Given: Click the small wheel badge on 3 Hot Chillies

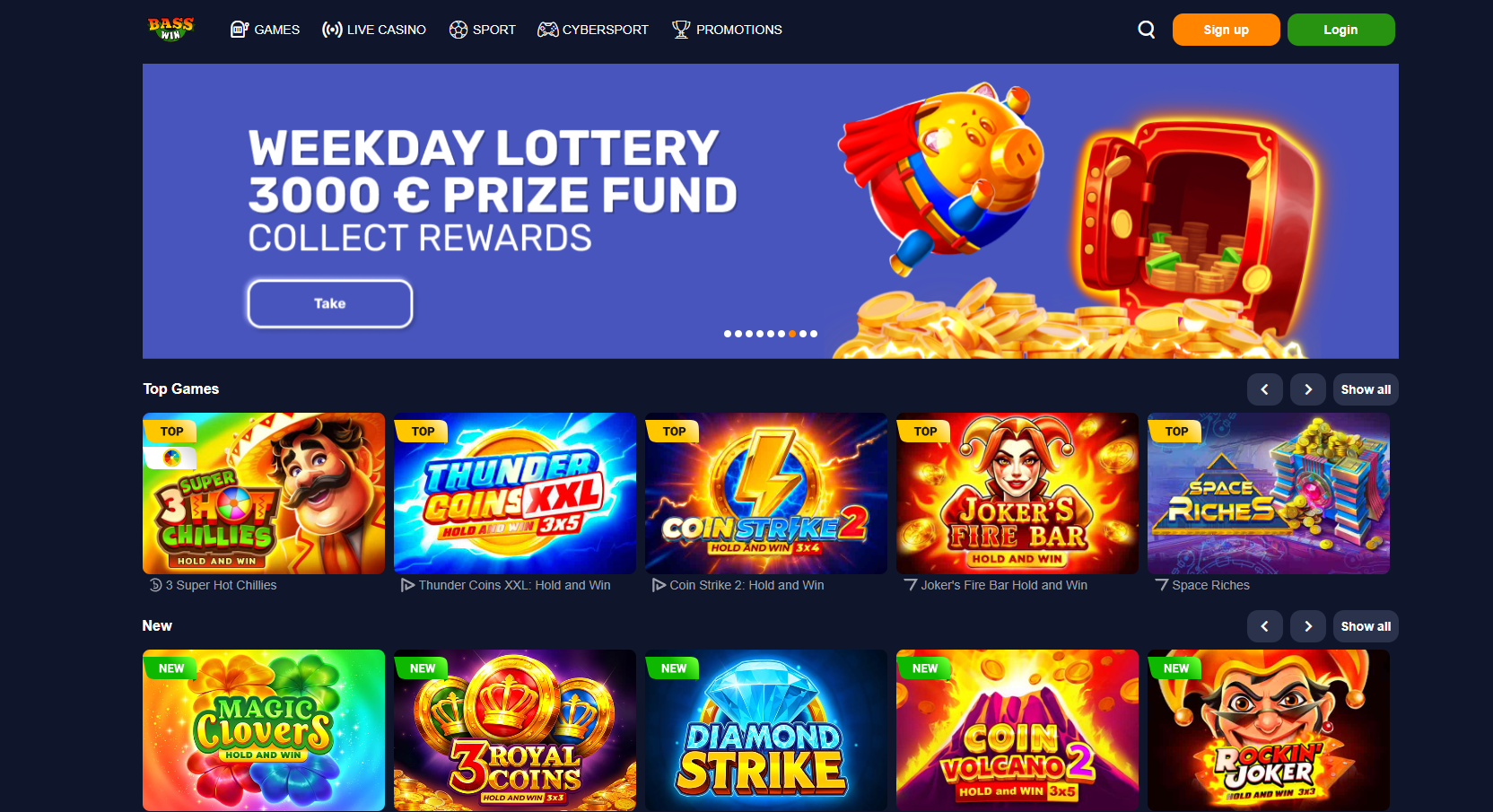Looking at the screenshot, I should [x=170, y=458].
